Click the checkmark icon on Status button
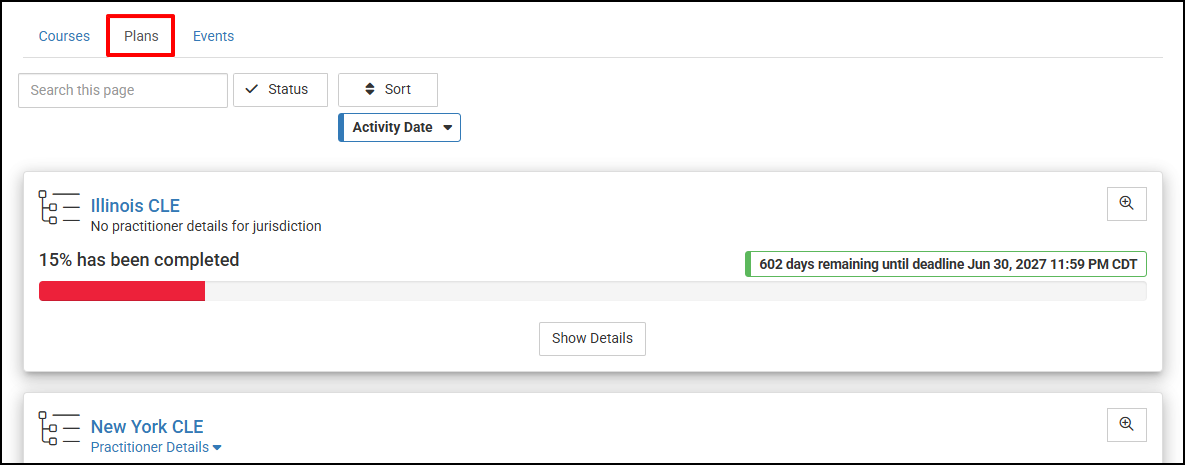 (x=252, y=89)
